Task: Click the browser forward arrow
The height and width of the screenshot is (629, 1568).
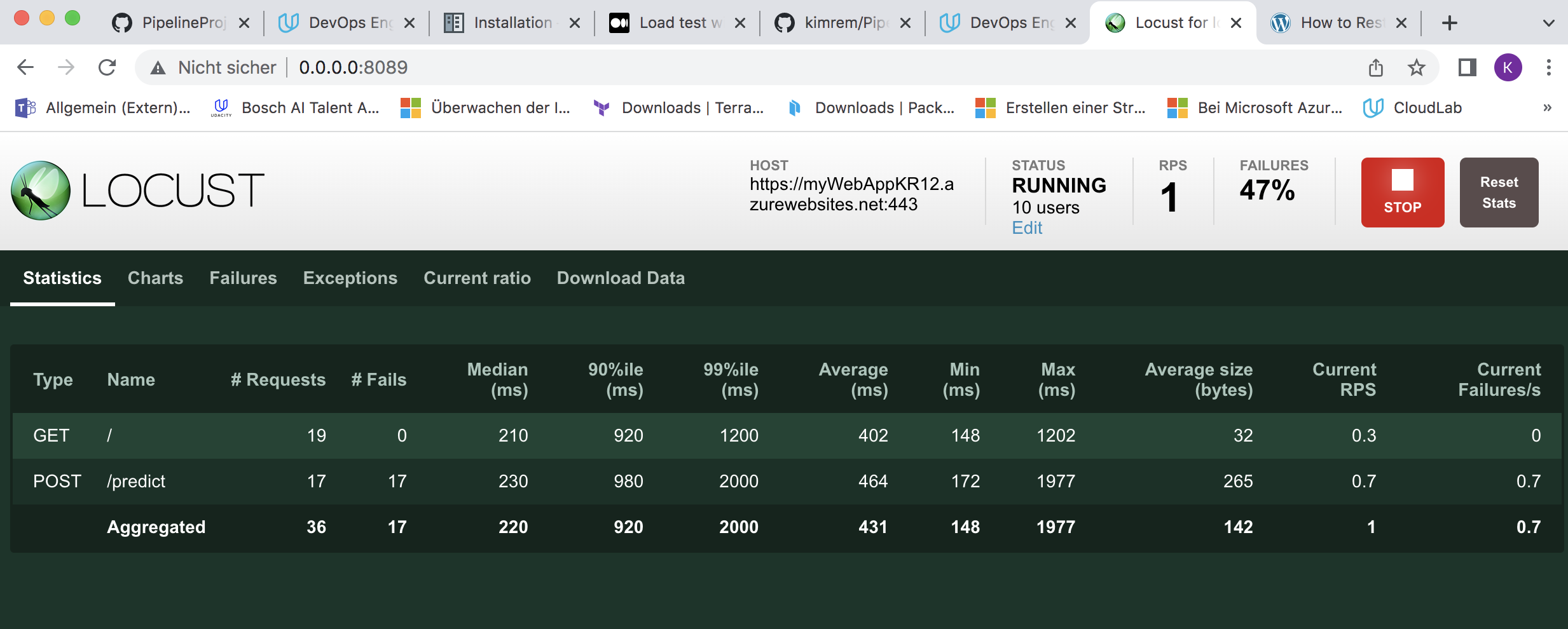Action: pos(66,67)
